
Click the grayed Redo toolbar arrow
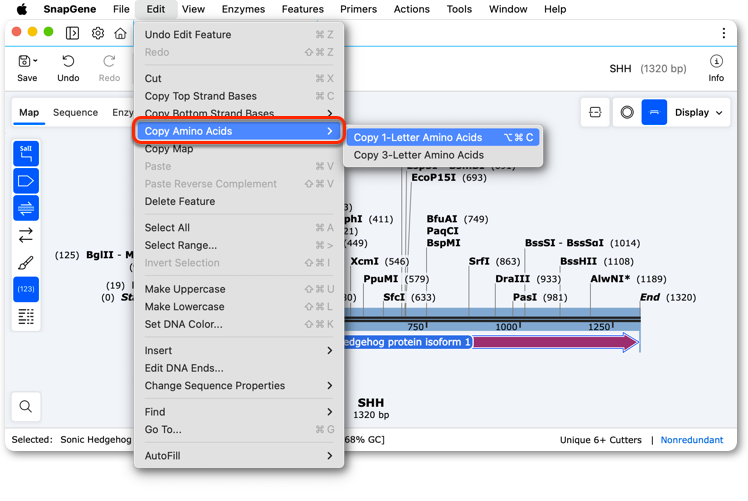(109, 62)
